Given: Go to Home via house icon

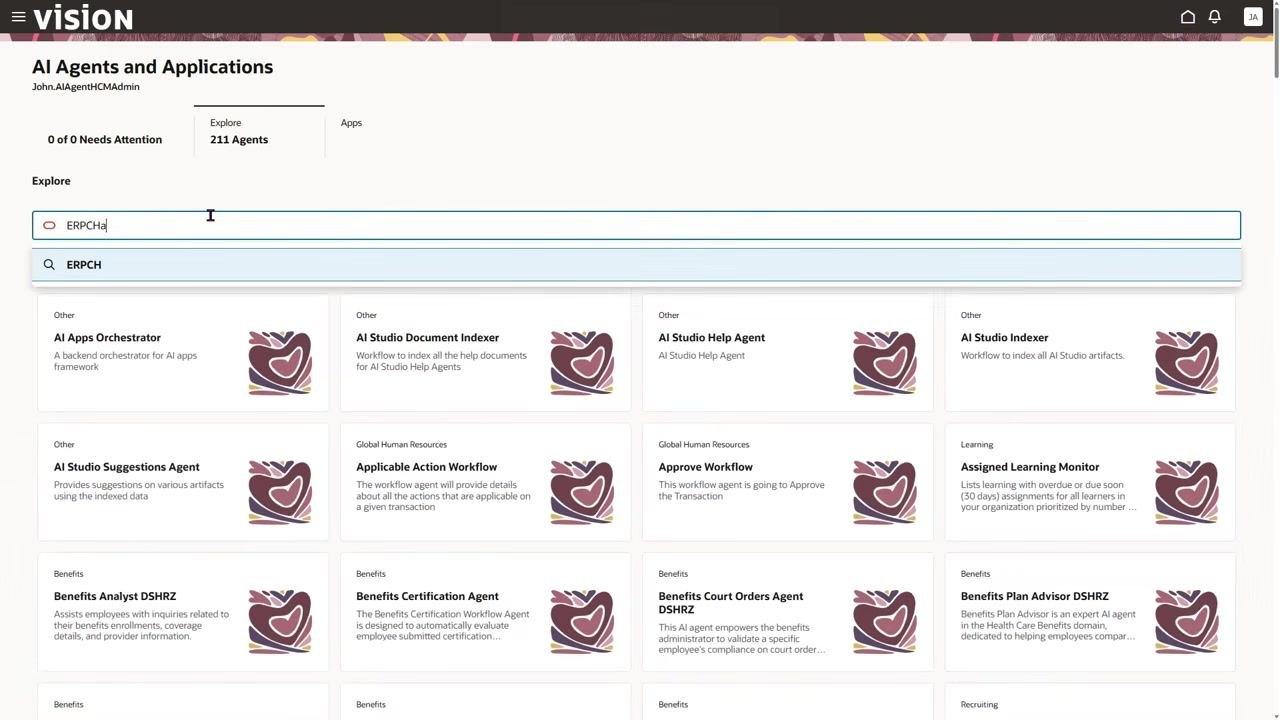Looking at the screenshot, I should [1188, 17].
